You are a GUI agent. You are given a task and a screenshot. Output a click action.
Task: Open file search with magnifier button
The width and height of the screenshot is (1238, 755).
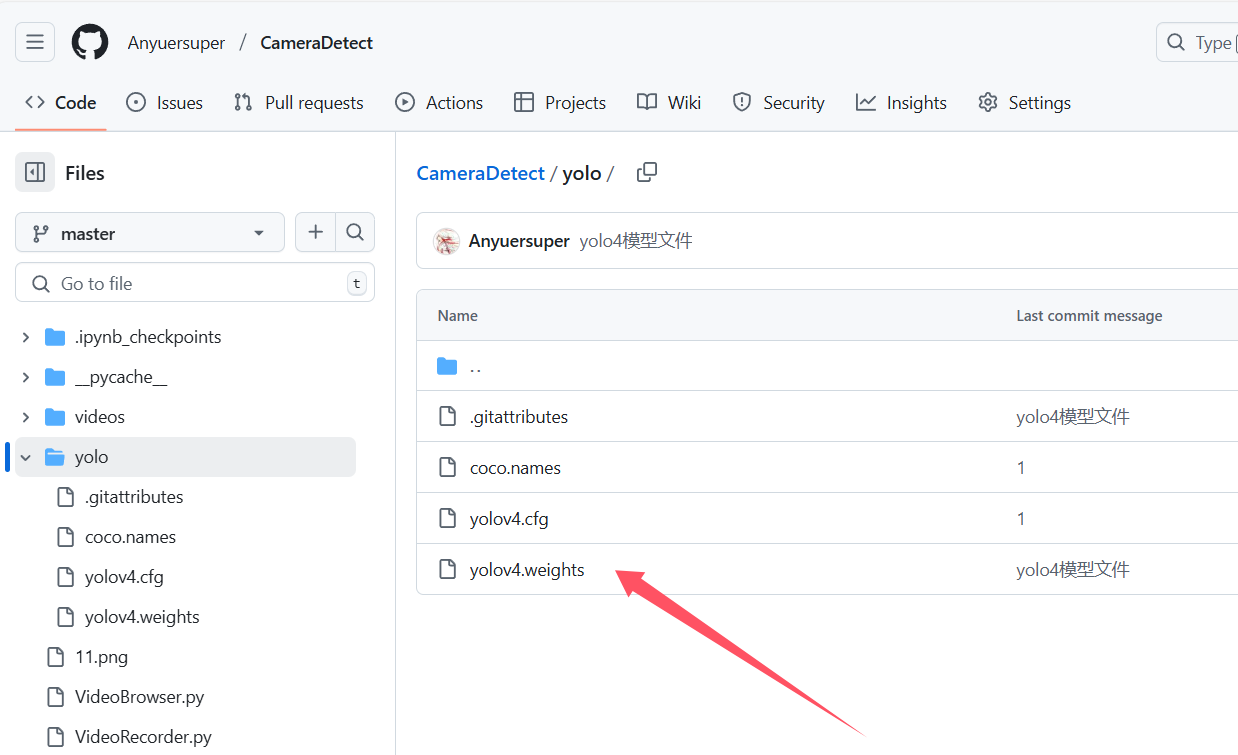click(x=354, y=232)
